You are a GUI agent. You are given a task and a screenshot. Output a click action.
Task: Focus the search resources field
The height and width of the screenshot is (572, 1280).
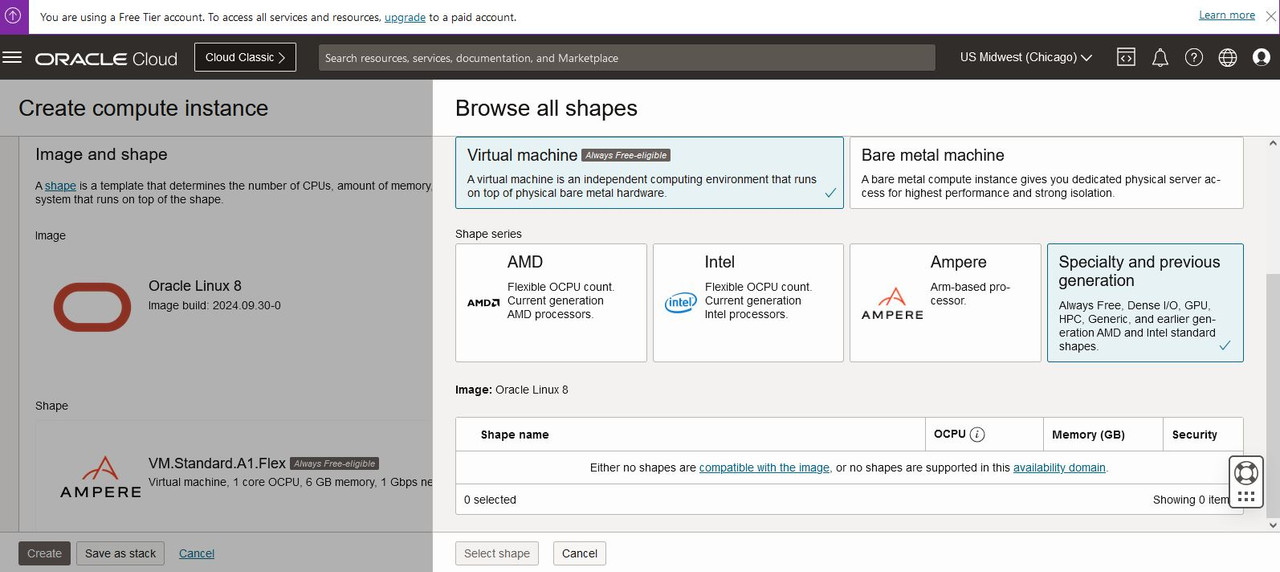coord(627,58)
